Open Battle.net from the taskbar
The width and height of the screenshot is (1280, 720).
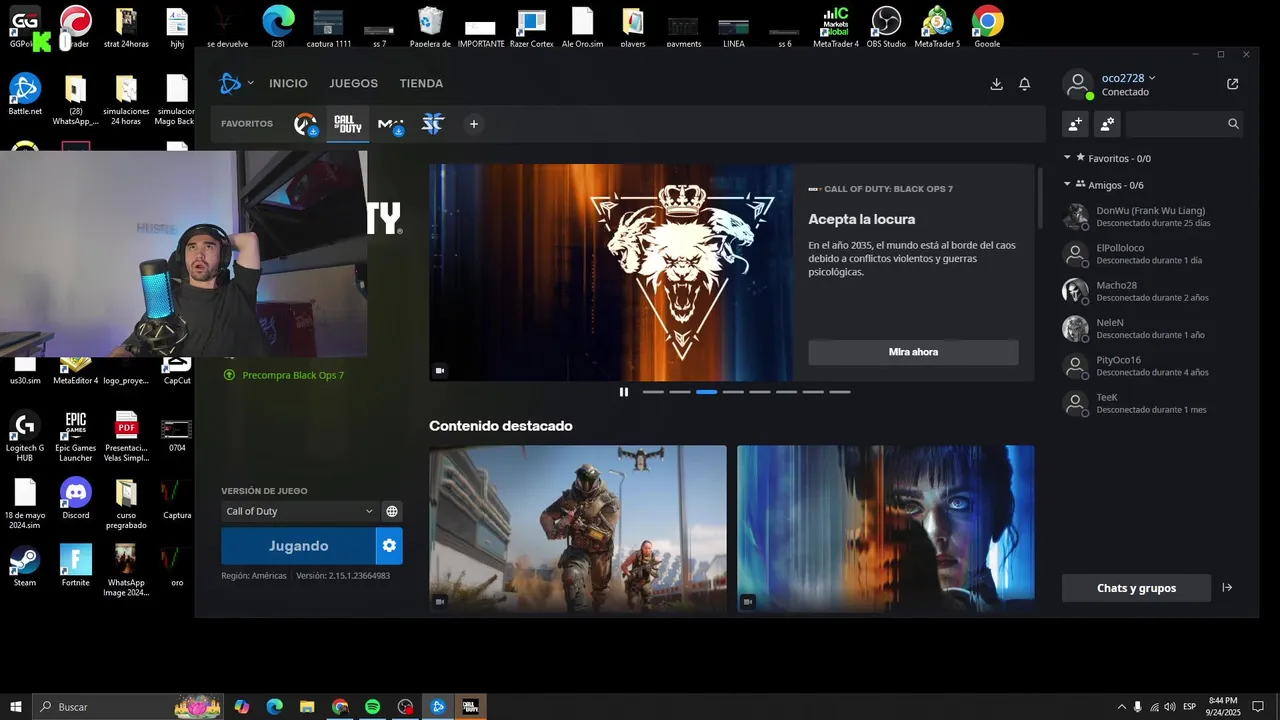437,707
